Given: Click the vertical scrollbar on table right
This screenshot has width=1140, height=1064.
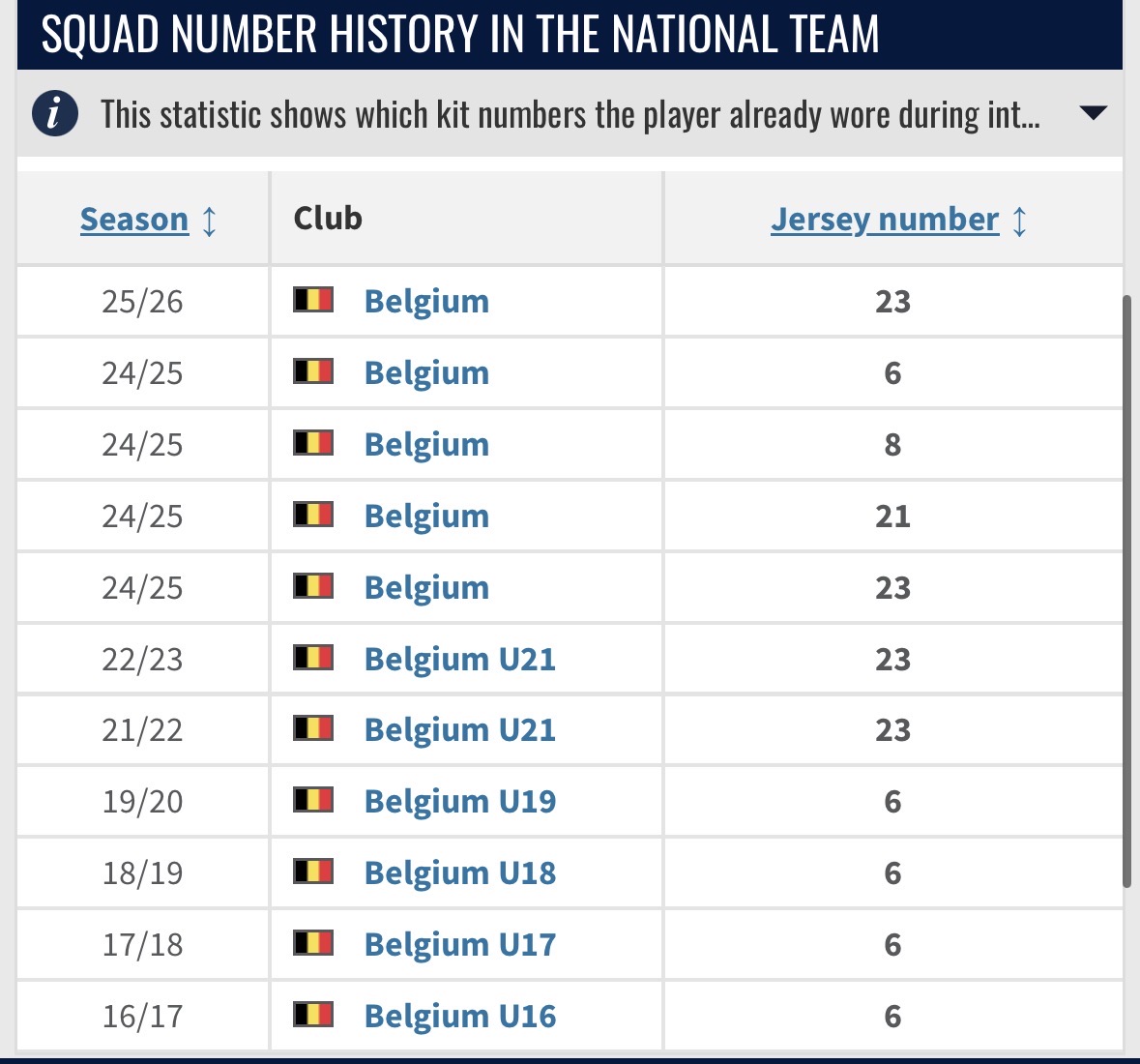Looking at the screenshot, I should pos(1126,590).
